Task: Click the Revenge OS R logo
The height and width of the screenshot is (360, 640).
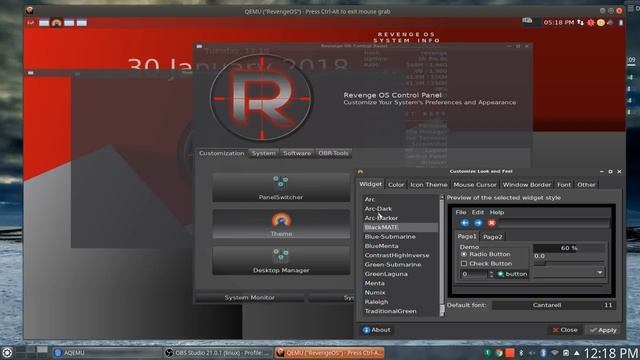Action: coord(262,98)
